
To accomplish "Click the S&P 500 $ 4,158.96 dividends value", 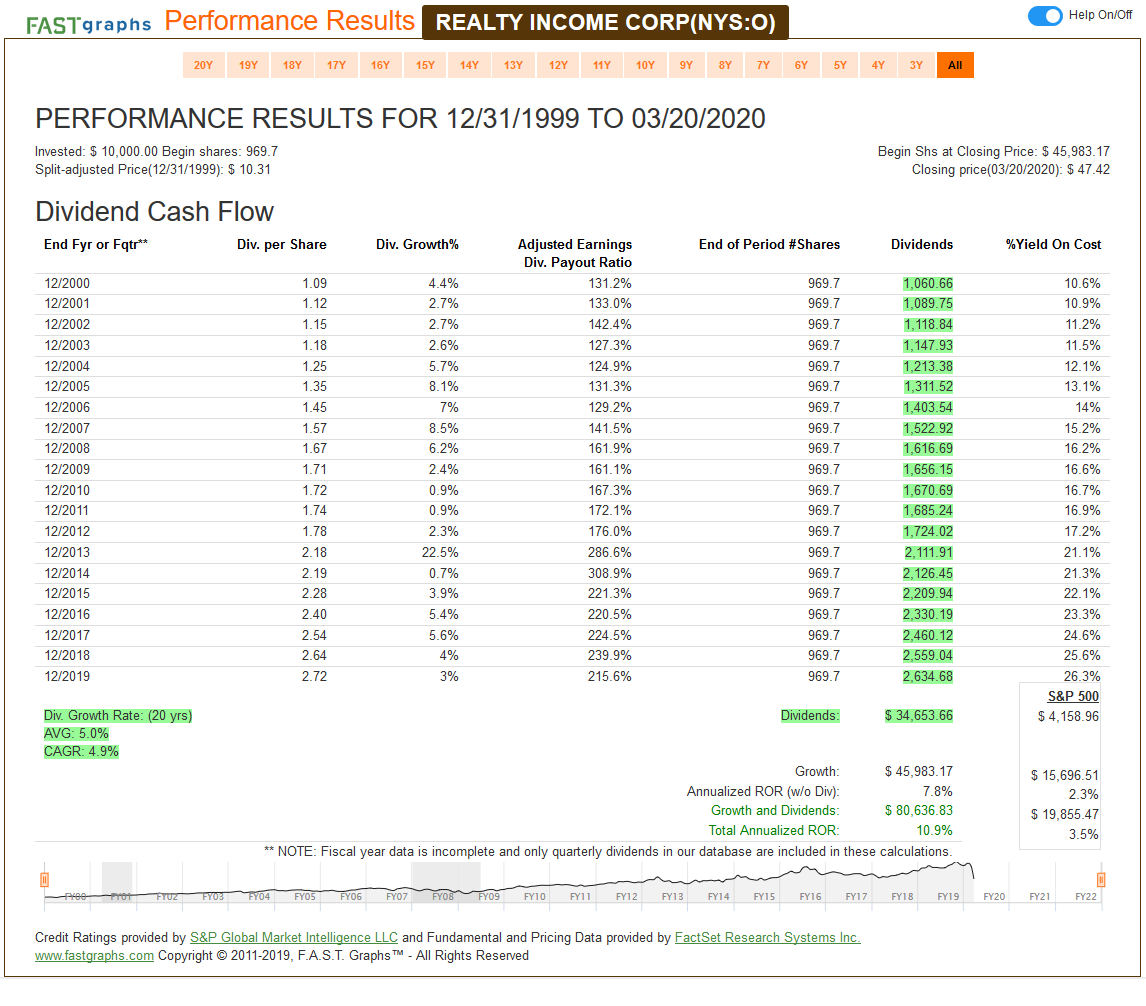I will pyautogui.click(x=1068, y=716).
